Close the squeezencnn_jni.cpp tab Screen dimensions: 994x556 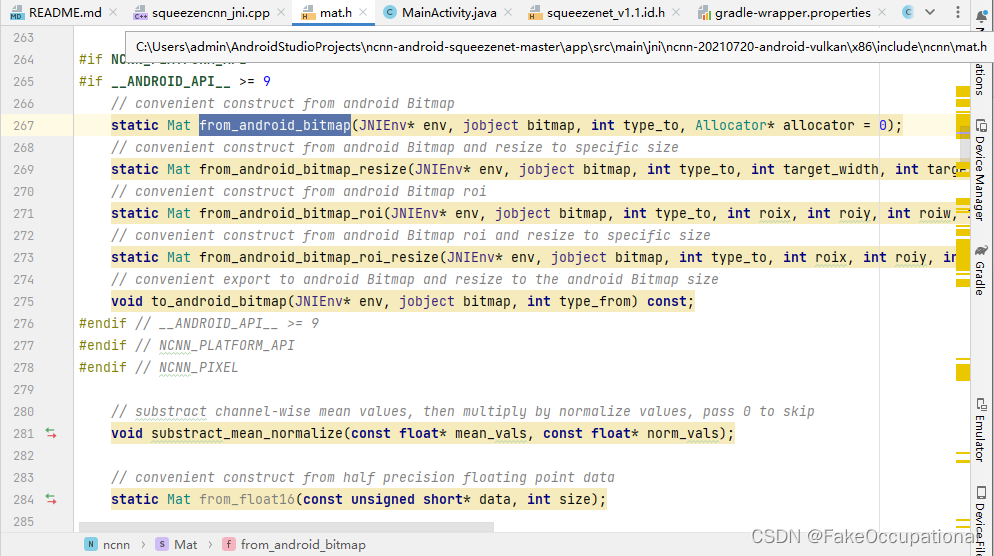click(281, 12)
